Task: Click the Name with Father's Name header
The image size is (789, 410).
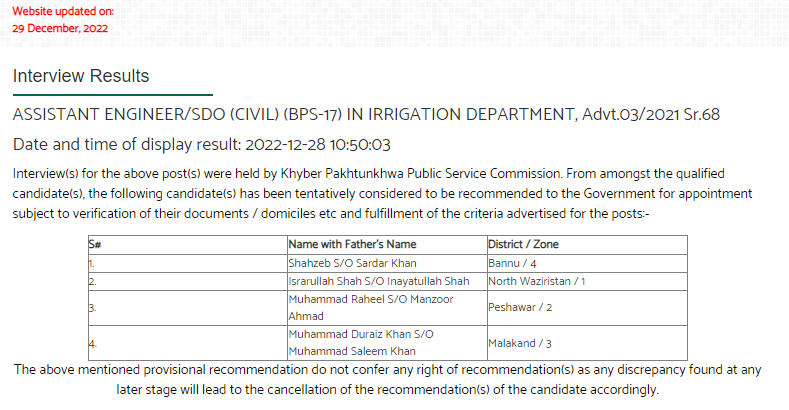Action: point(387,244)
